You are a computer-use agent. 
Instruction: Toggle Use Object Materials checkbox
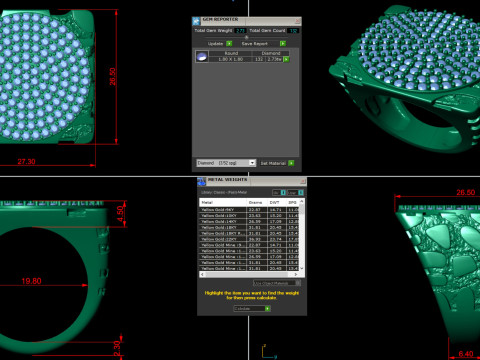(x=298, y=283)
